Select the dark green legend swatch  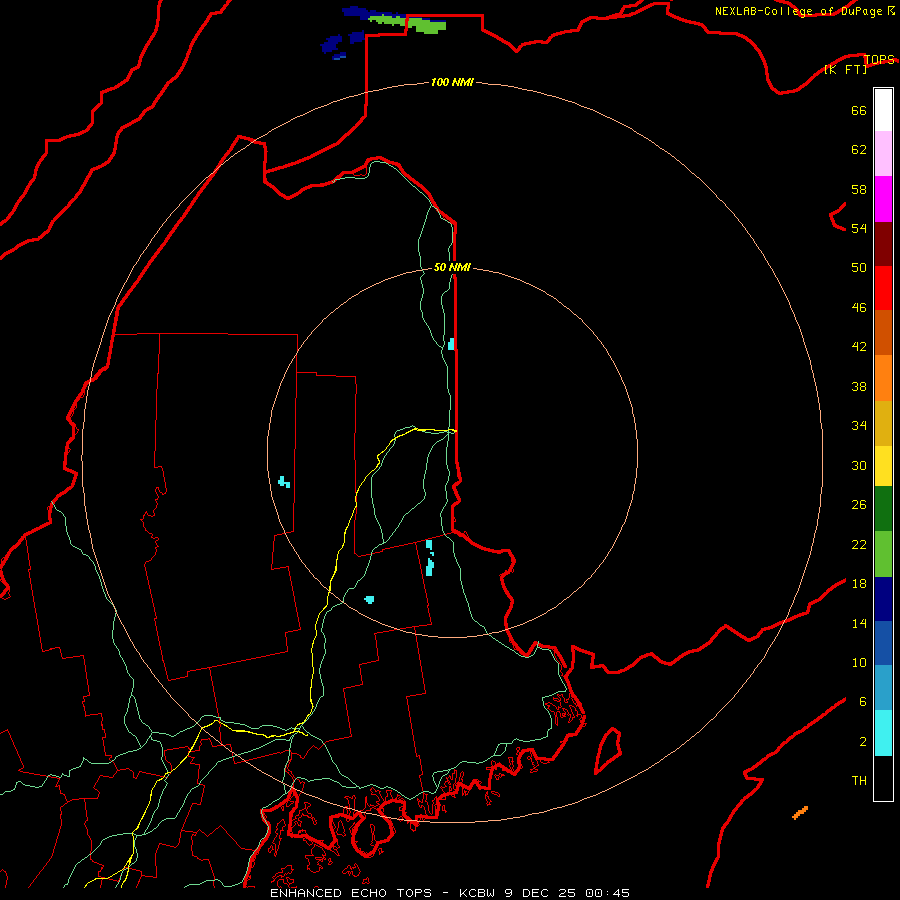(883, 509)
